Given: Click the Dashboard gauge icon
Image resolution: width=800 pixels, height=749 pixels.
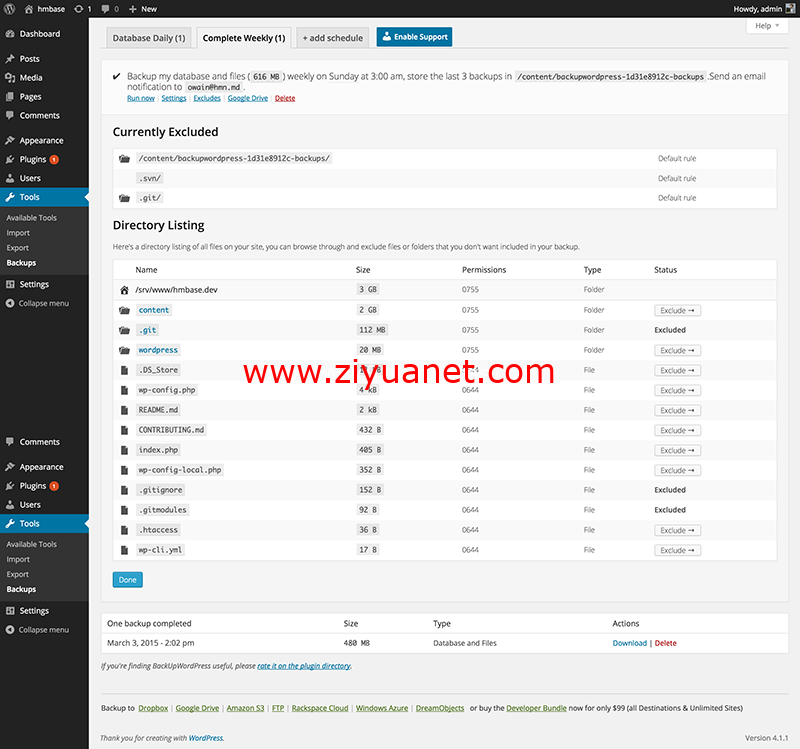Looking at the screenshot, I should tap(10, 34).
